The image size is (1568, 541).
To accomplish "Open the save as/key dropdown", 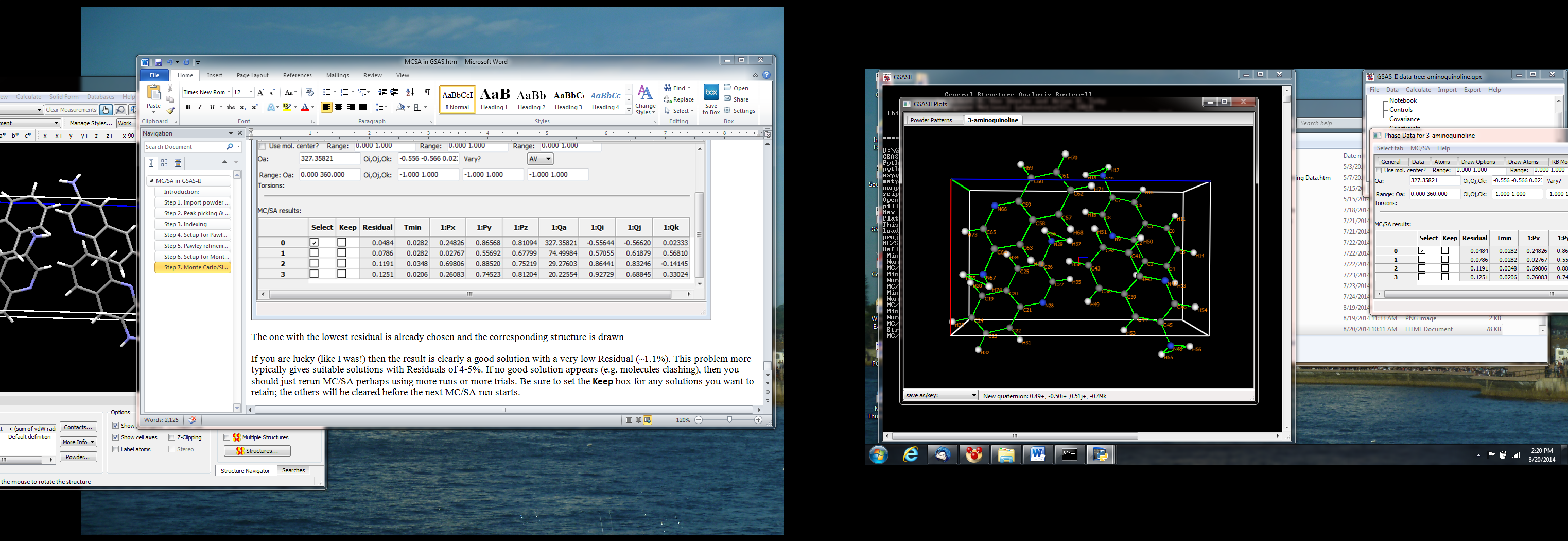I will (x=941, y=395).
